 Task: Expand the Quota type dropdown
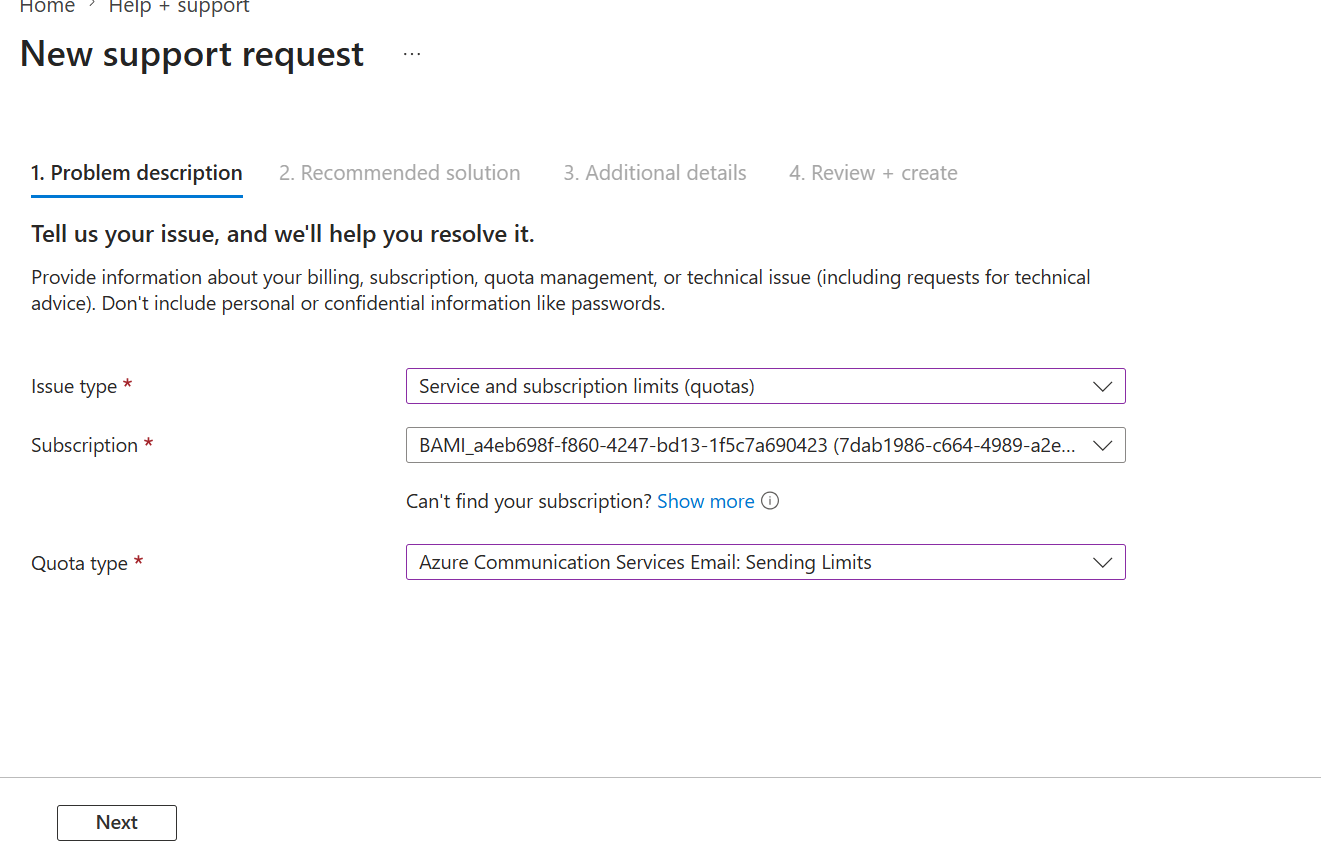(x=766, y=562)
